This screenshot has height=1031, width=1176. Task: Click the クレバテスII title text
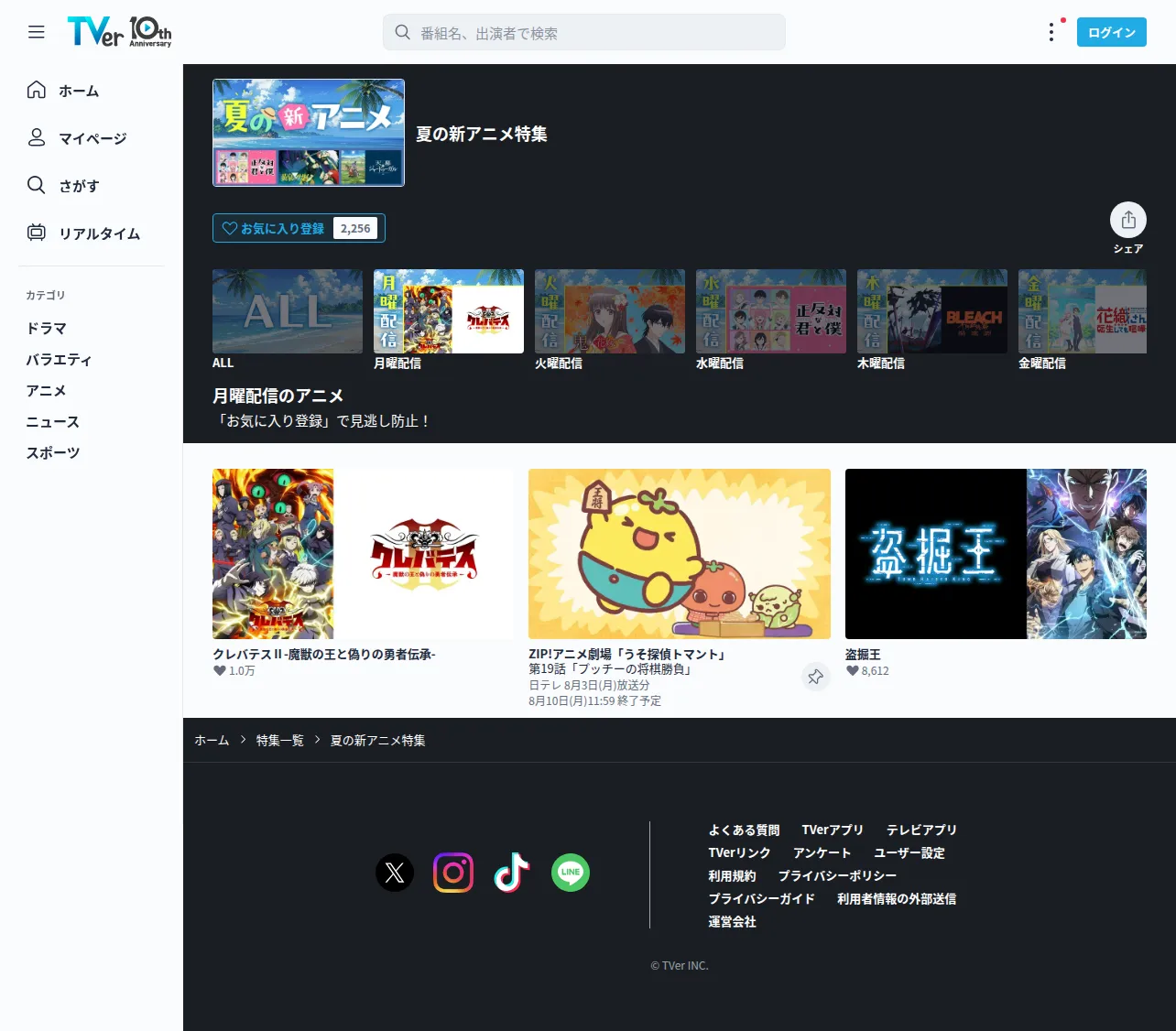coord(324,654)
